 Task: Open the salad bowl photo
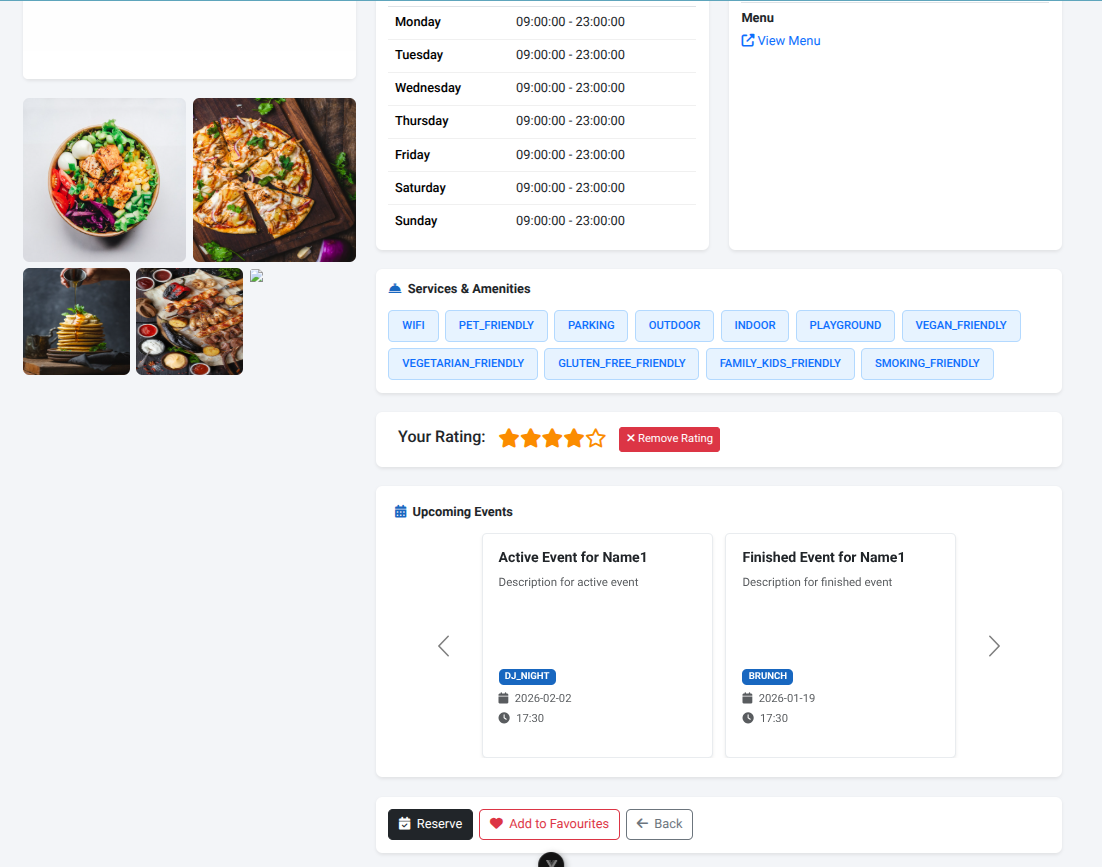(x=104, y=180)
